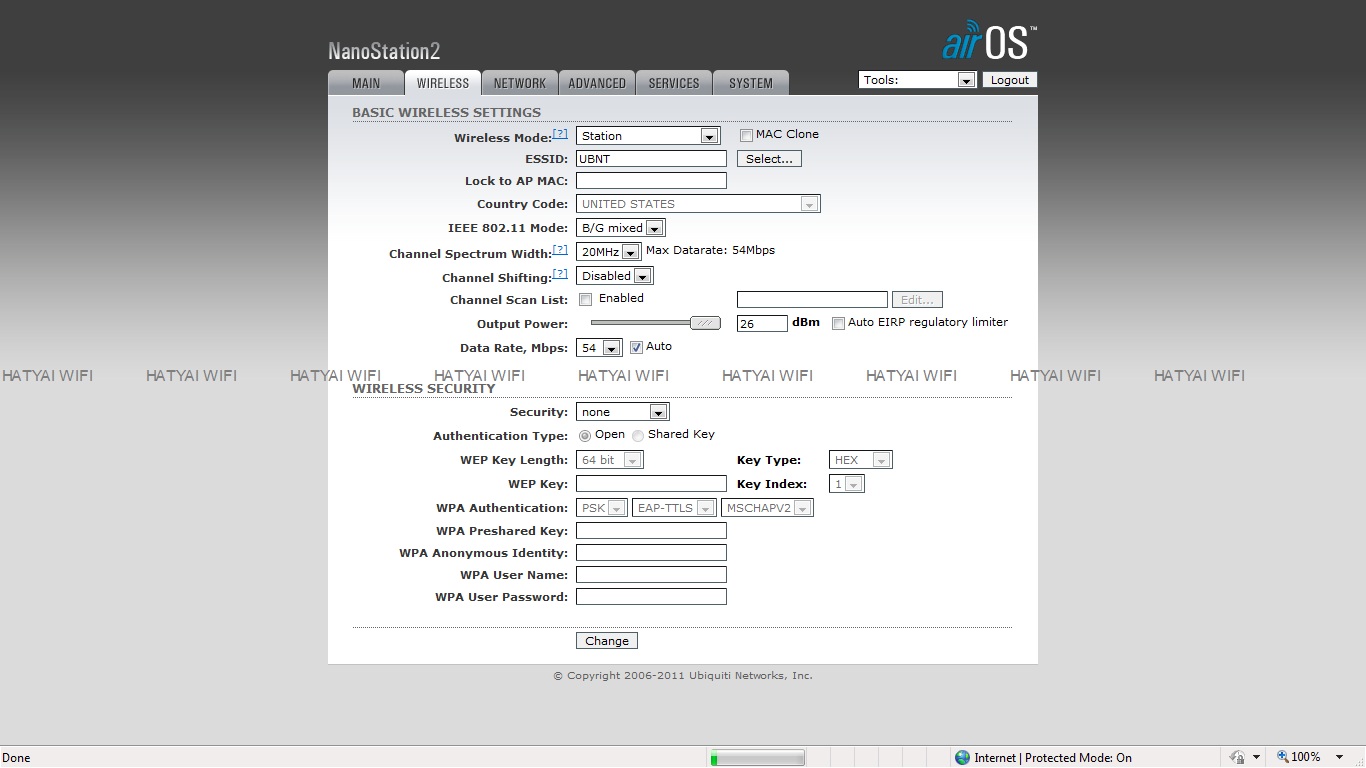Image resolution: width=1366 pixels, height=768 pixels.
Task: Click the Ubiquiti Networks copyright text
Action: (683, 676)
